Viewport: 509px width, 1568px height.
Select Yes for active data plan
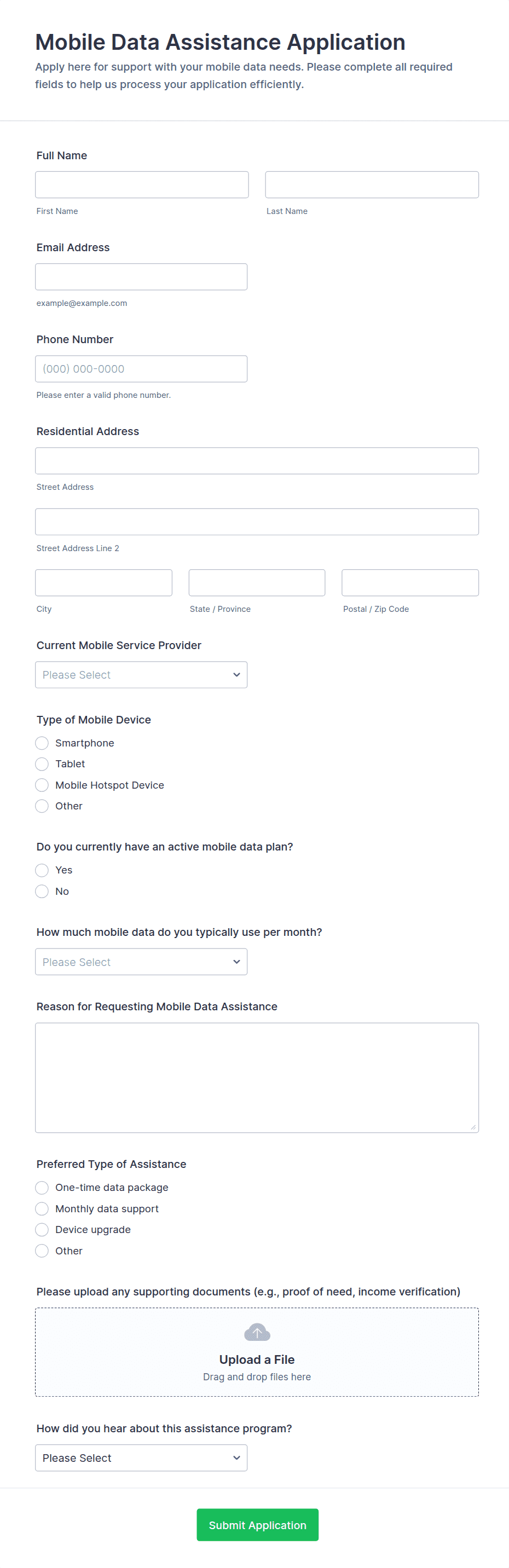(x=42, y=870)
